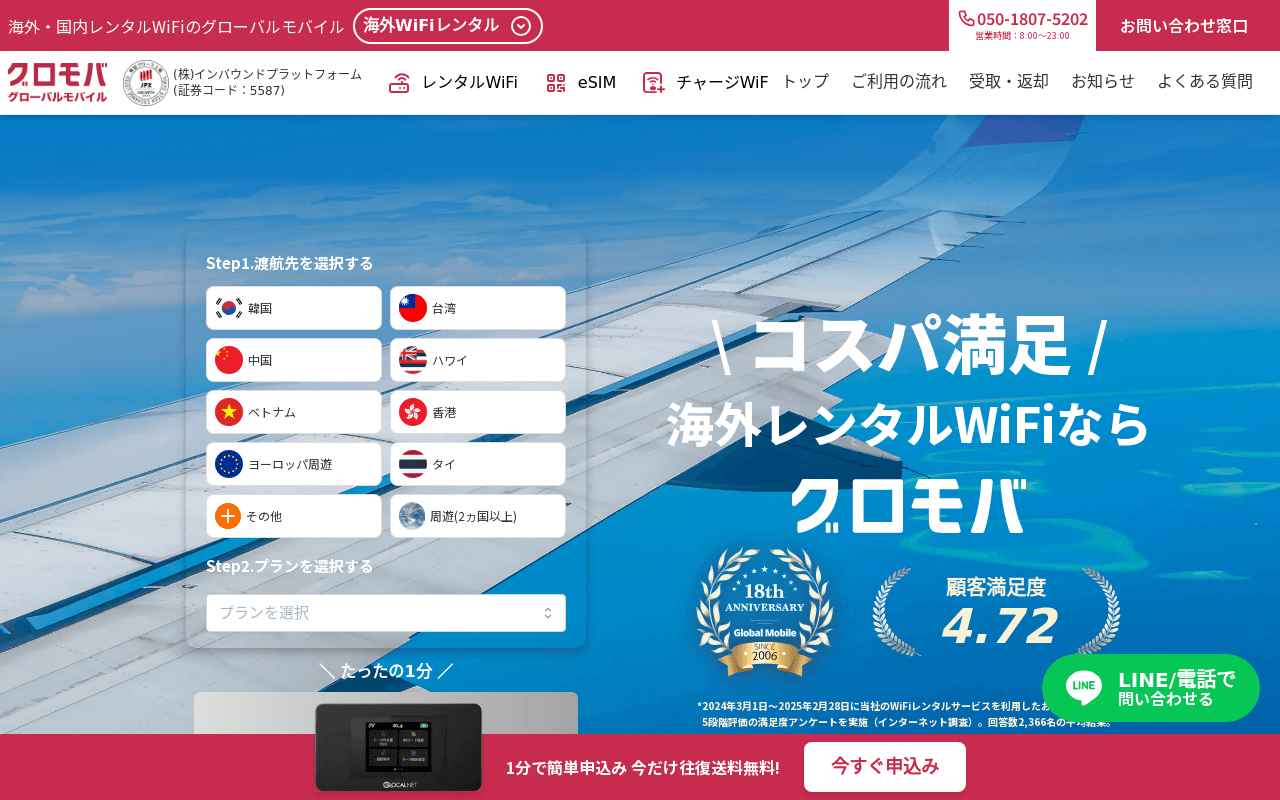Click the Hong Kong flag icon
Screen dimensions: 1280x800
click(x=413, y=412)
